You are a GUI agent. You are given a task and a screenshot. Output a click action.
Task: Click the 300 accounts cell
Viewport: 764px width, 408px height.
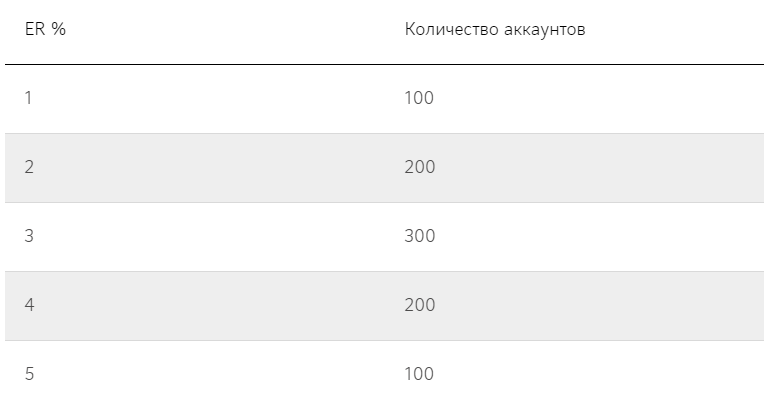point(420,236)
